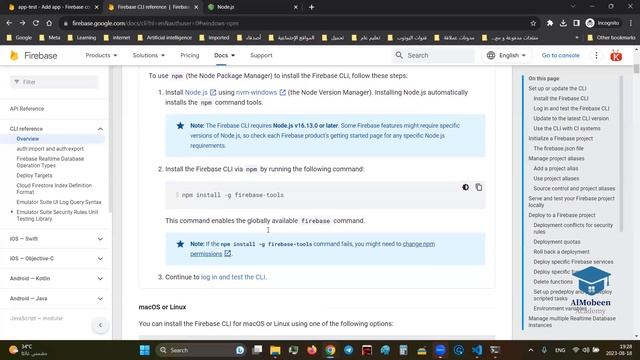Expand the iOS — Swift section

100,239
